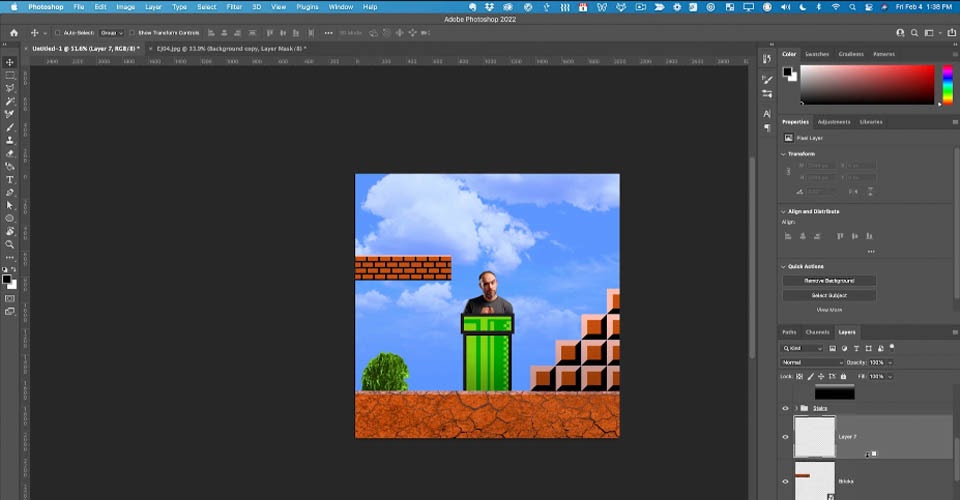Open the Normal blend mode dropdown
The width and height of the screenshot is (960, 500).
(x=812, y=362)
